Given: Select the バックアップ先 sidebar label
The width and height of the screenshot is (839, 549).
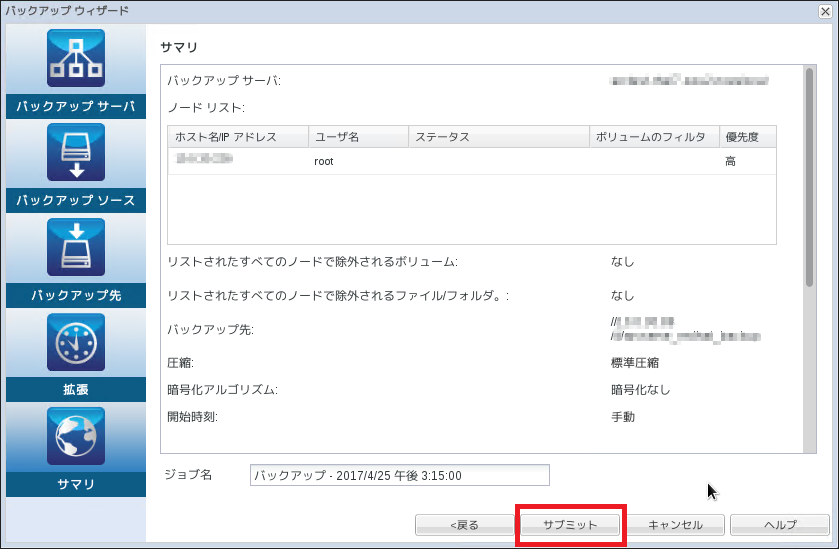Looking at the screenshot, I should pyautogui.click(x=75, y=295).
